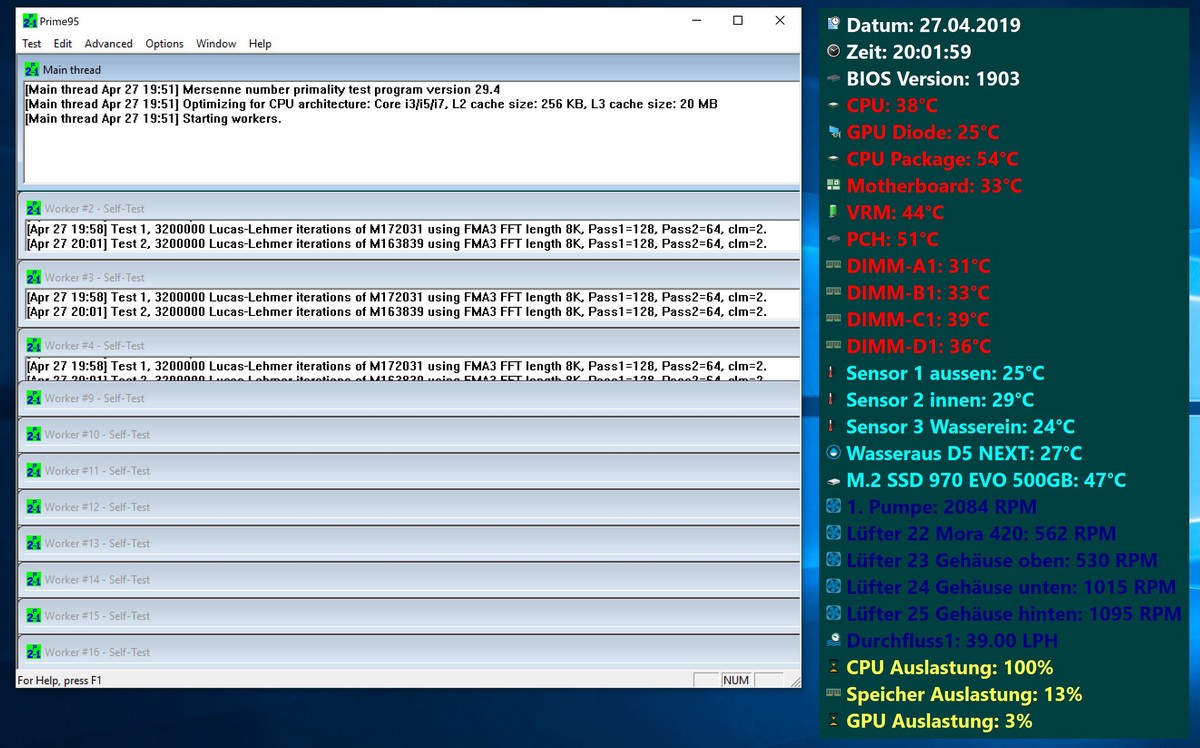Image resolution: width=1200 pixels, height=748 pixels.
Task: Click the Worker #13 Self-Test window icon
Action: [x=35, y=543]
